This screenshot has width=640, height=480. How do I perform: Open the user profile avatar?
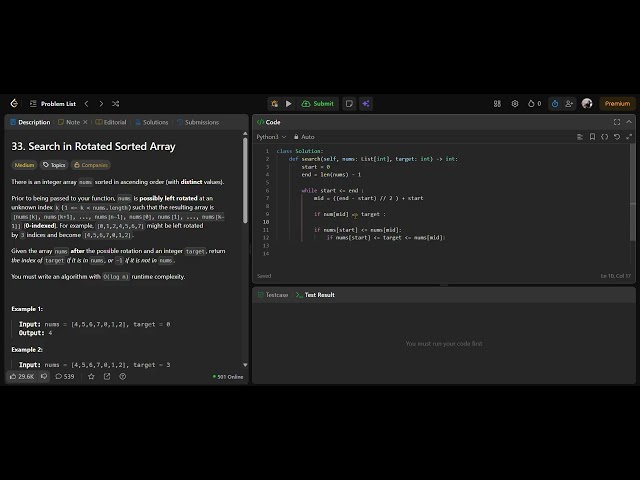[x=587, y=104]
